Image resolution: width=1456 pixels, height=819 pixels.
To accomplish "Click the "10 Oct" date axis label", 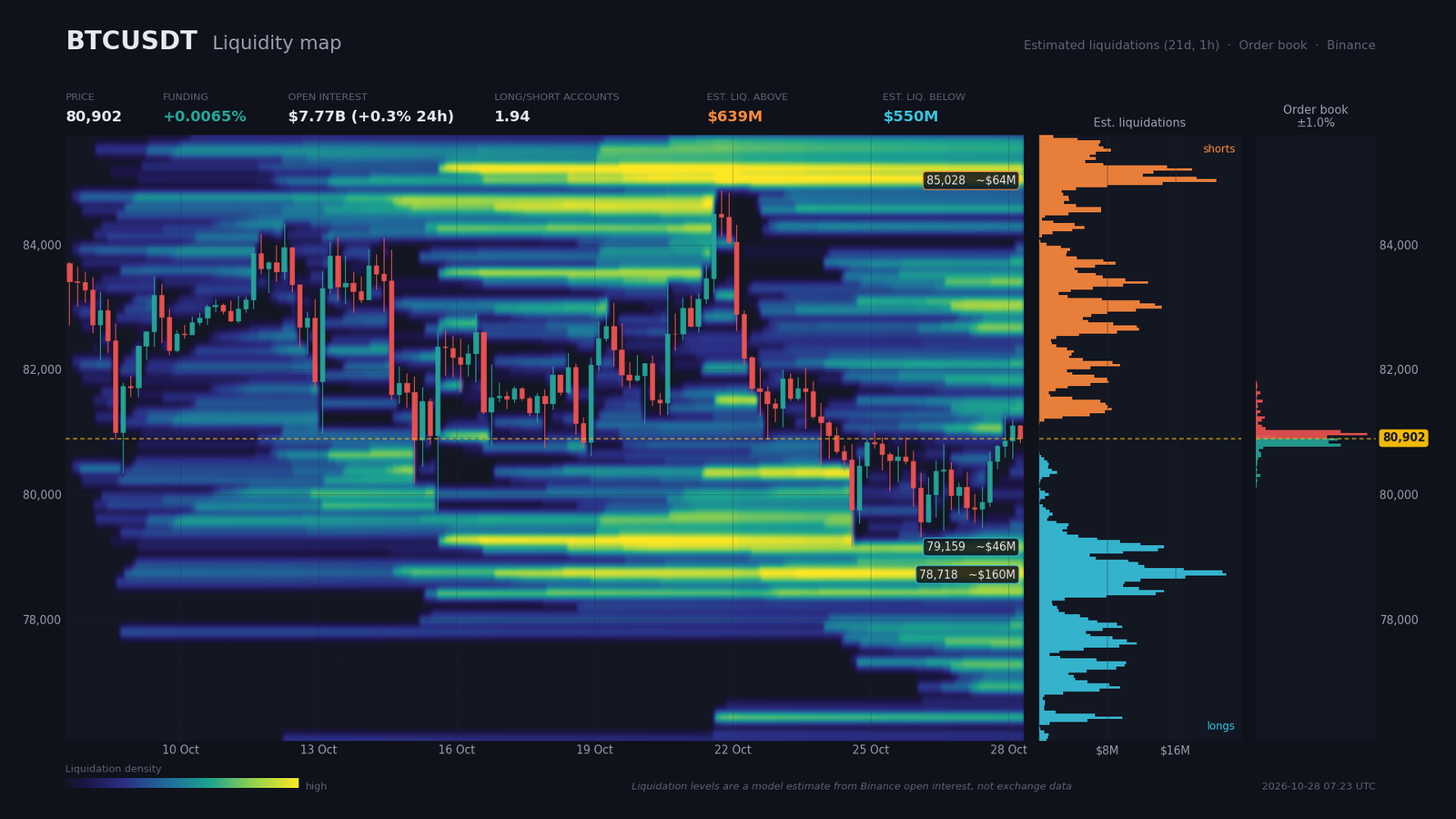I will [180, 750].
